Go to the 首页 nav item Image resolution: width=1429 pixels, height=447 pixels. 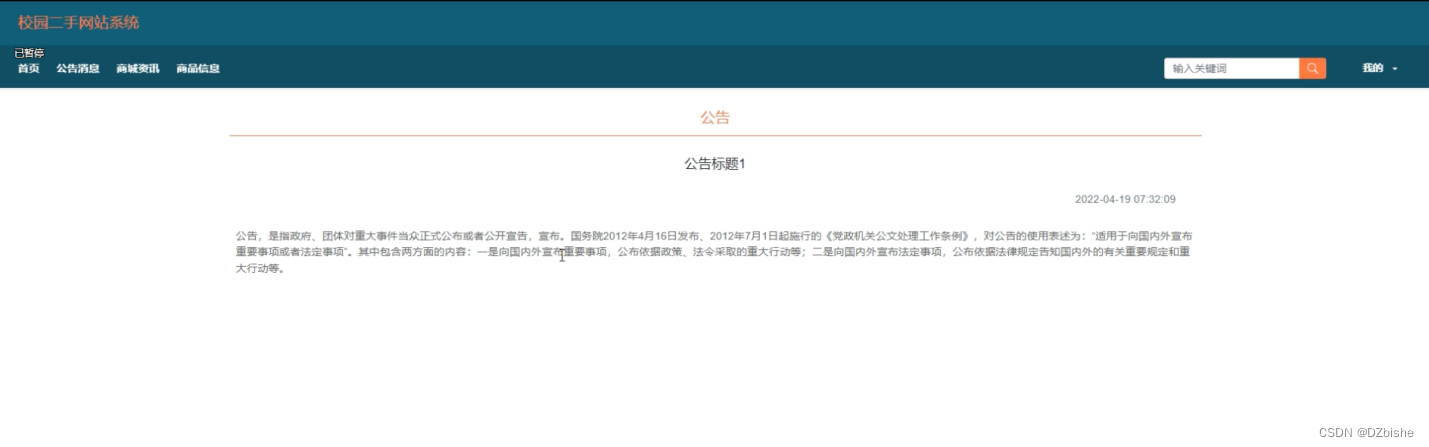pos(28,68)
